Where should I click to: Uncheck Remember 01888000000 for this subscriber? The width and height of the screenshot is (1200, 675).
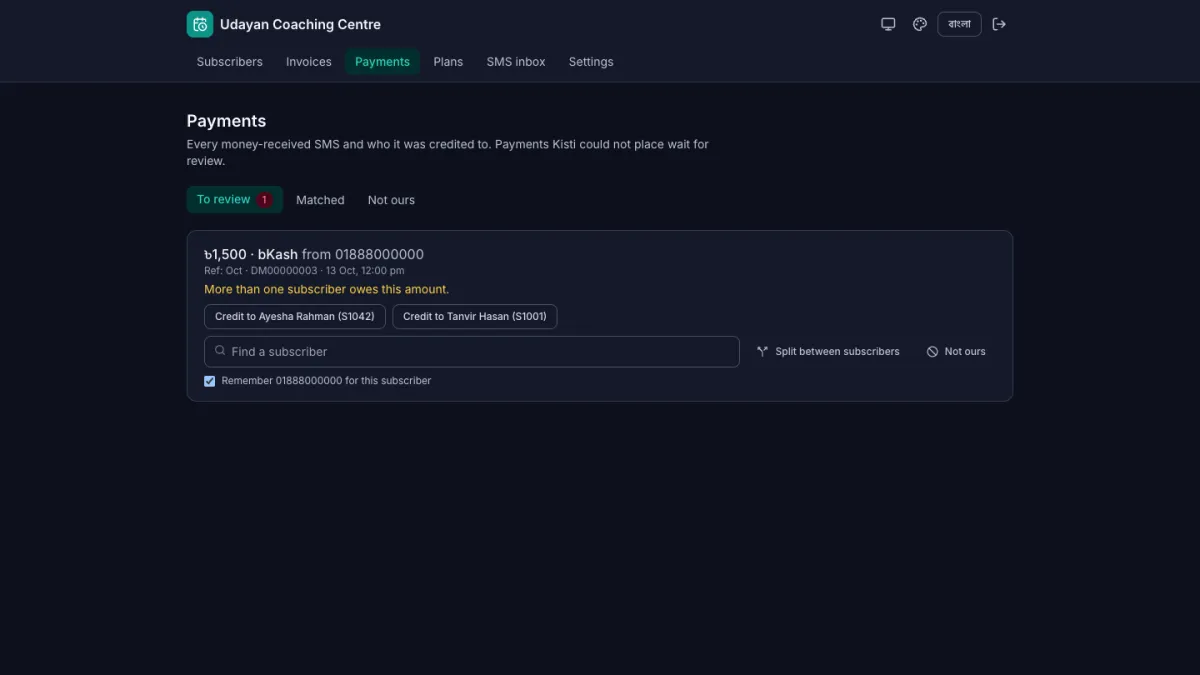pos(210,381)
